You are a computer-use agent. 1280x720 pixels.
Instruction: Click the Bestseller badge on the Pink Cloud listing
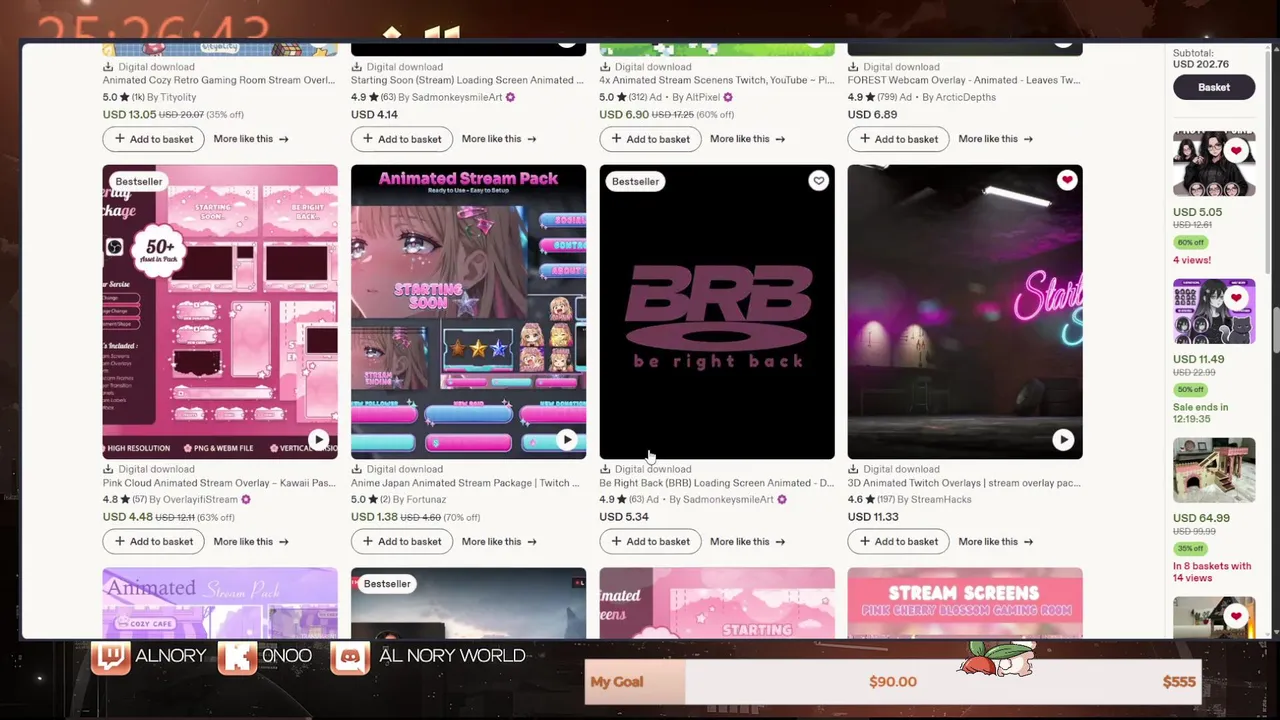(139, 182)
